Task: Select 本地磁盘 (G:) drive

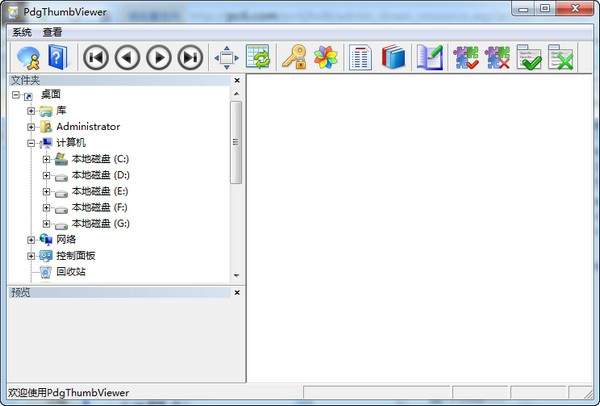Action: (101, 223)
